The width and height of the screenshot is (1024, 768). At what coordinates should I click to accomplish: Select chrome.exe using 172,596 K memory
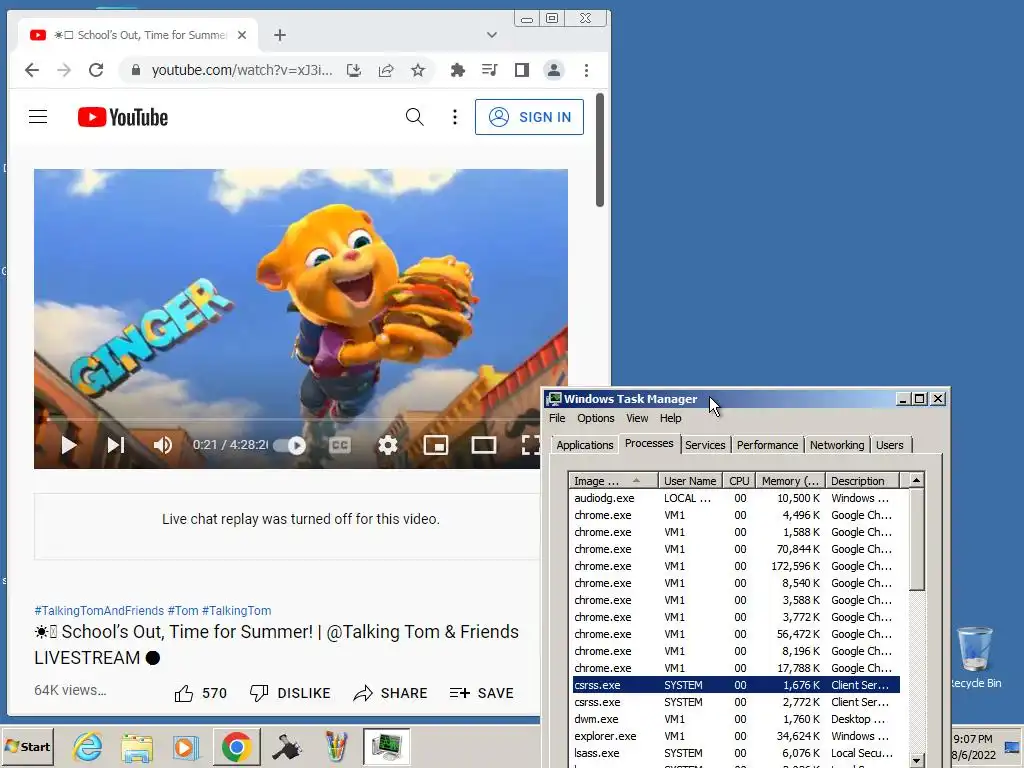click(736, 566)
